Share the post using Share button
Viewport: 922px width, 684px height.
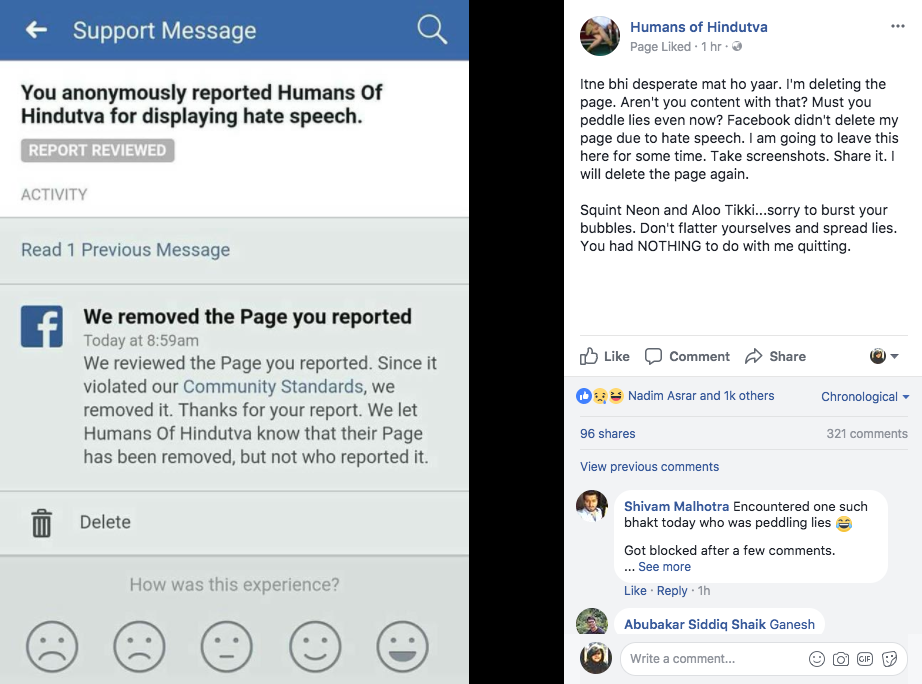(x=775, y=356)
